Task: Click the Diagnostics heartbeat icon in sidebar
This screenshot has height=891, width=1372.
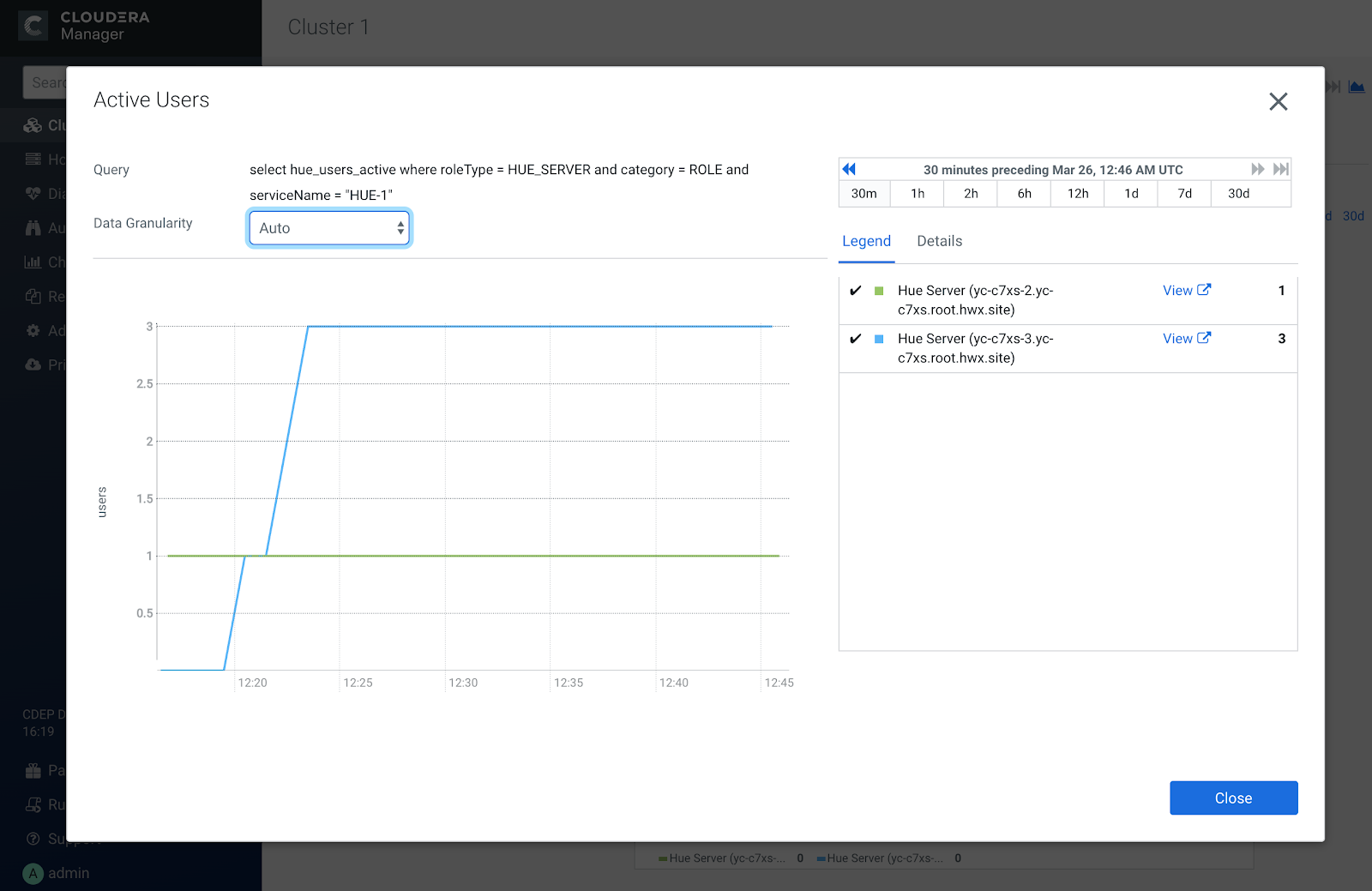Action: tap(33, 193)
